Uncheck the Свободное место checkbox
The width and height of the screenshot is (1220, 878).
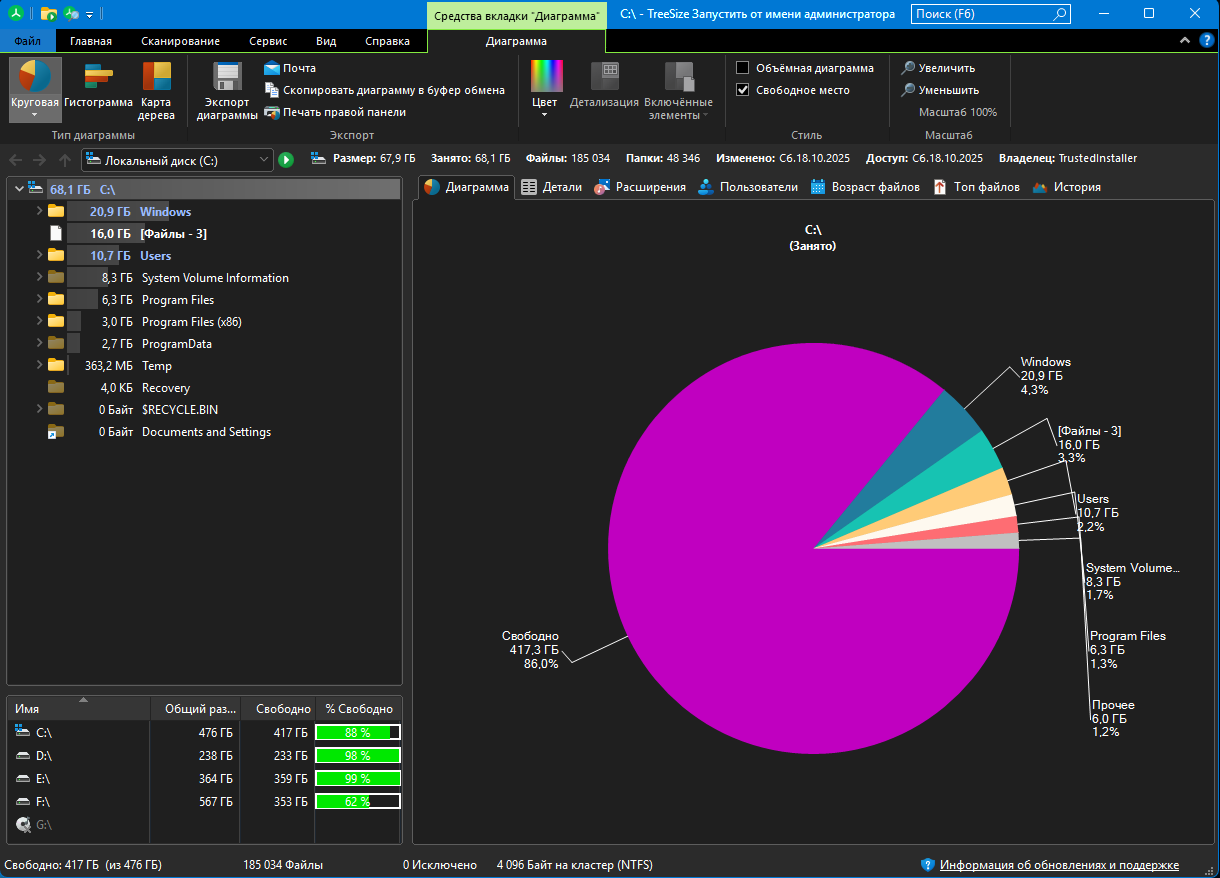(743, 90)
